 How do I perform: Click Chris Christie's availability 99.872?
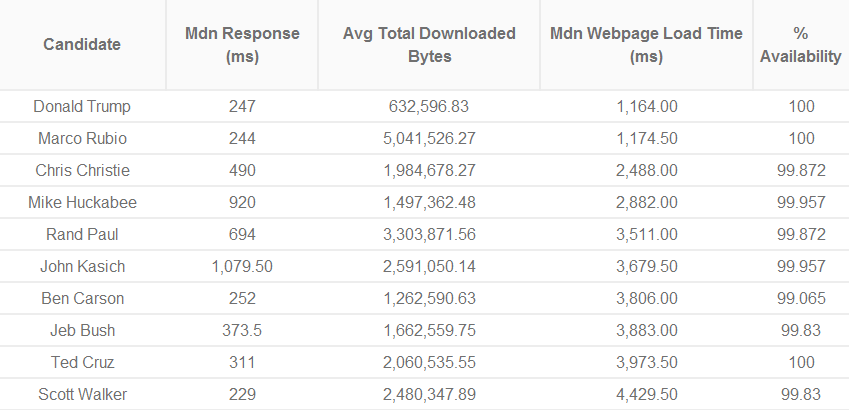(801, 170)
